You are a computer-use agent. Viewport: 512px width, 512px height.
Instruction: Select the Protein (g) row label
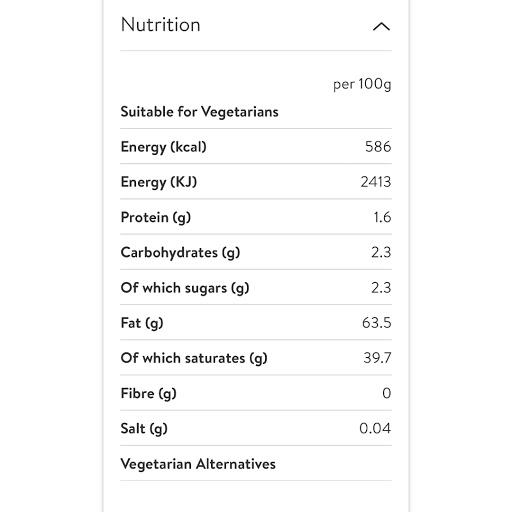coord(156,217)
